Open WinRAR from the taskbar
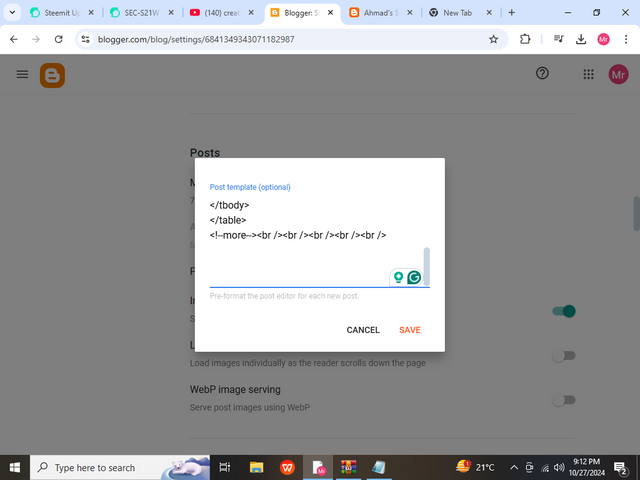The height and width of the screenshot is (480, 640). [349, 467]
